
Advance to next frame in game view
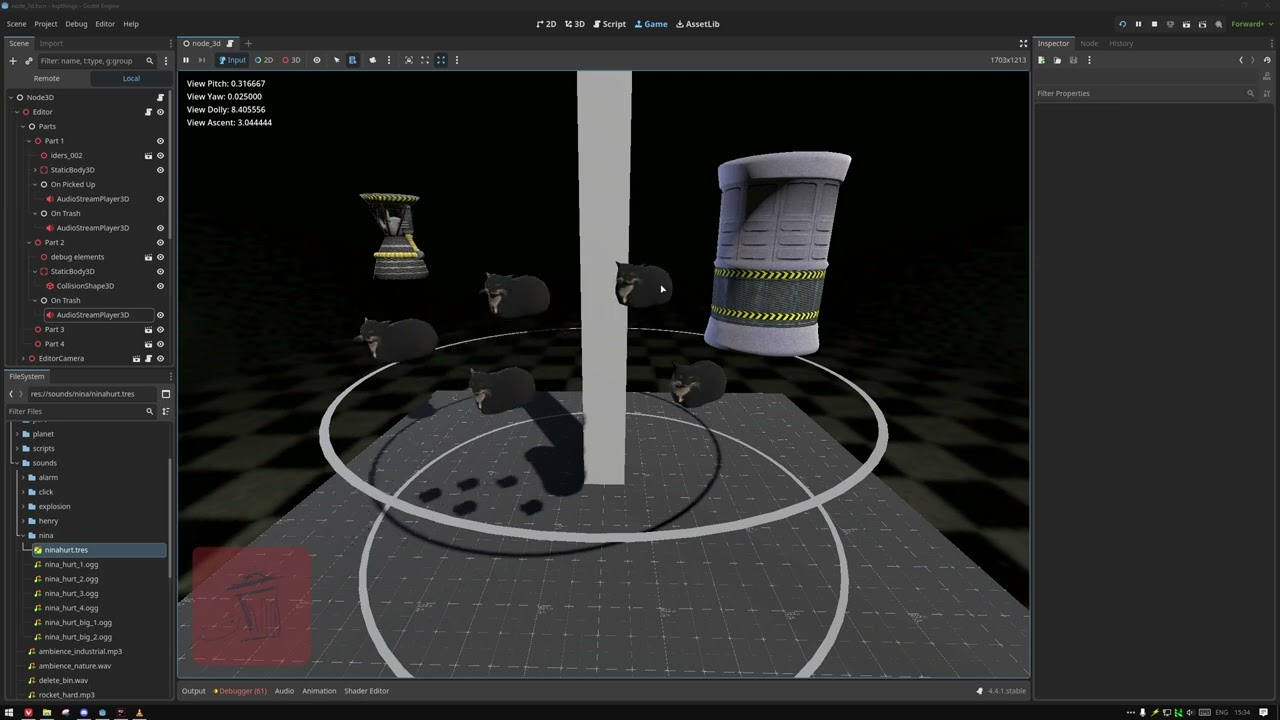click(201, 60)
